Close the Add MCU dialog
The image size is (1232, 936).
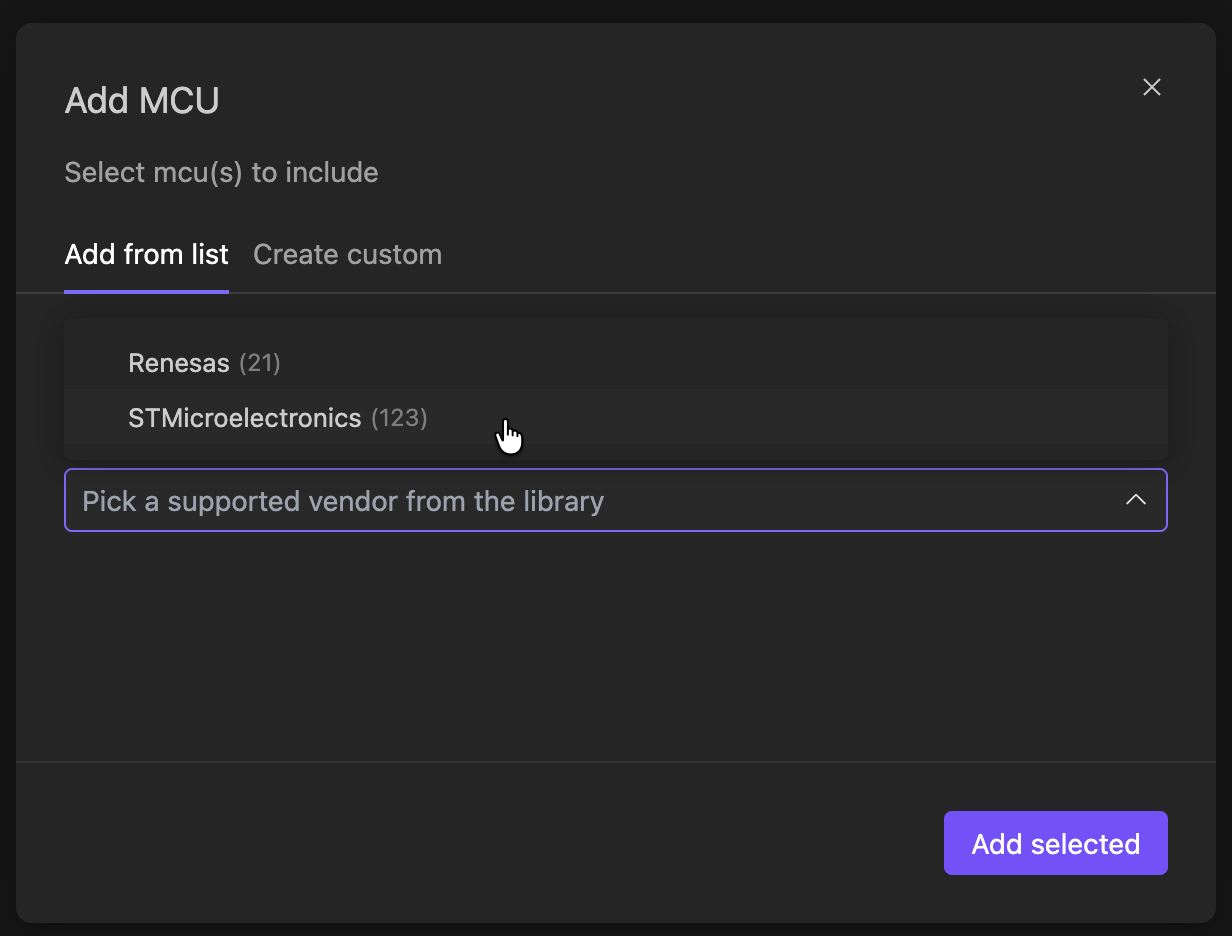(x=1152, y=87)
